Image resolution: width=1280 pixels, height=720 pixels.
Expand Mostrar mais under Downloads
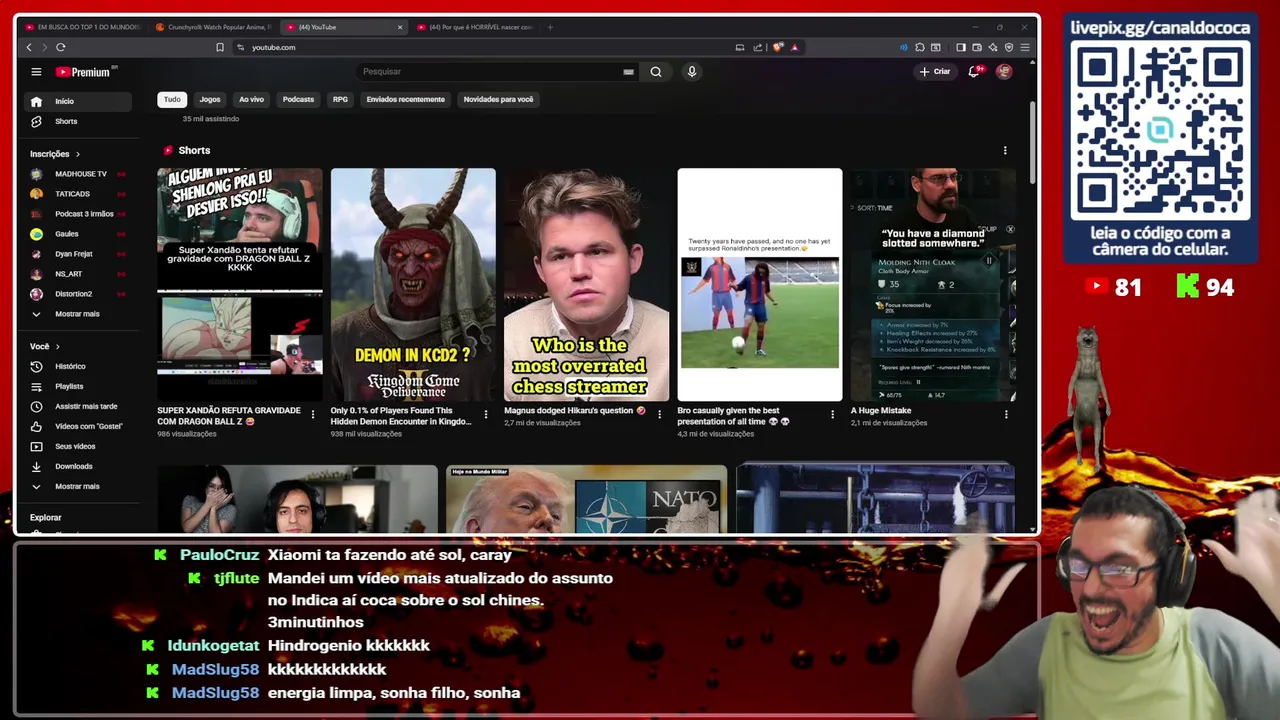79,486
